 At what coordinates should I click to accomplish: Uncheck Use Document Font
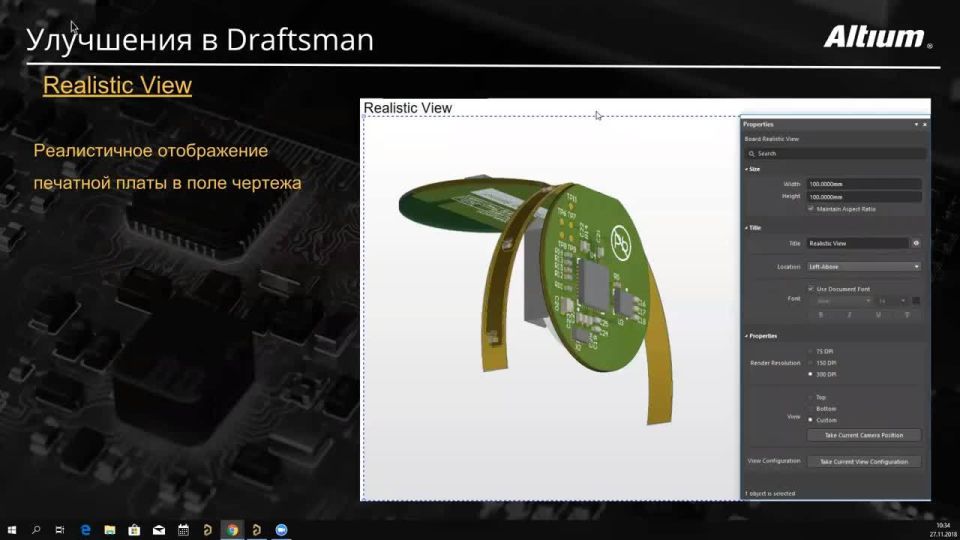pos(811,288)
